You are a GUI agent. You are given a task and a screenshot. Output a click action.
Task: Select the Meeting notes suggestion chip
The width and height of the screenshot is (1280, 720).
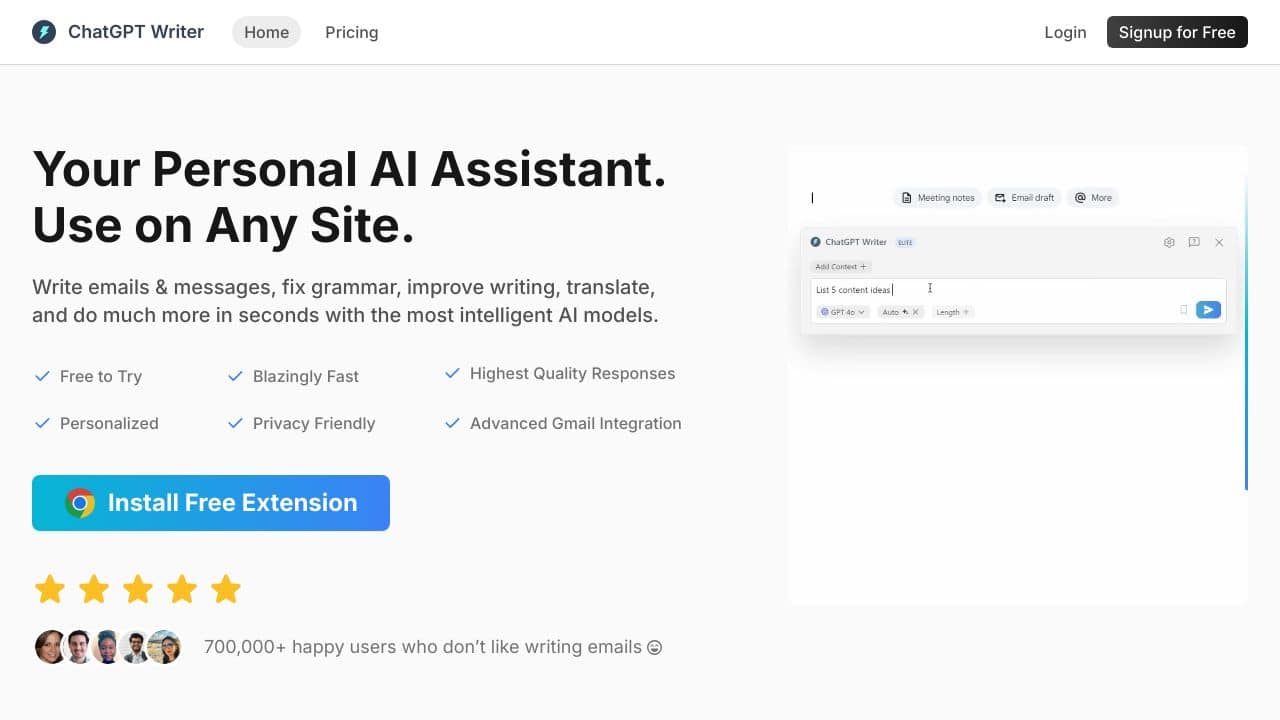pos(937,198)
